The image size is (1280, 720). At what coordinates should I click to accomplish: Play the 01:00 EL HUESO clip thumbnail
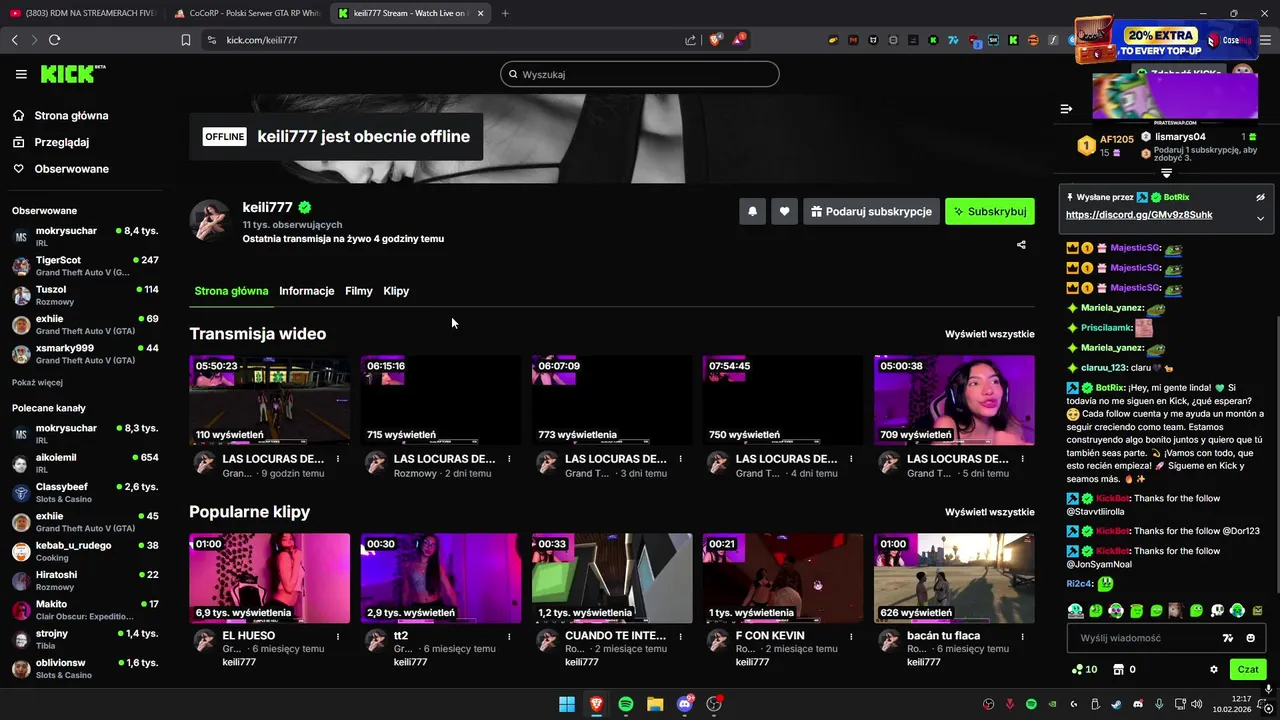270,578
